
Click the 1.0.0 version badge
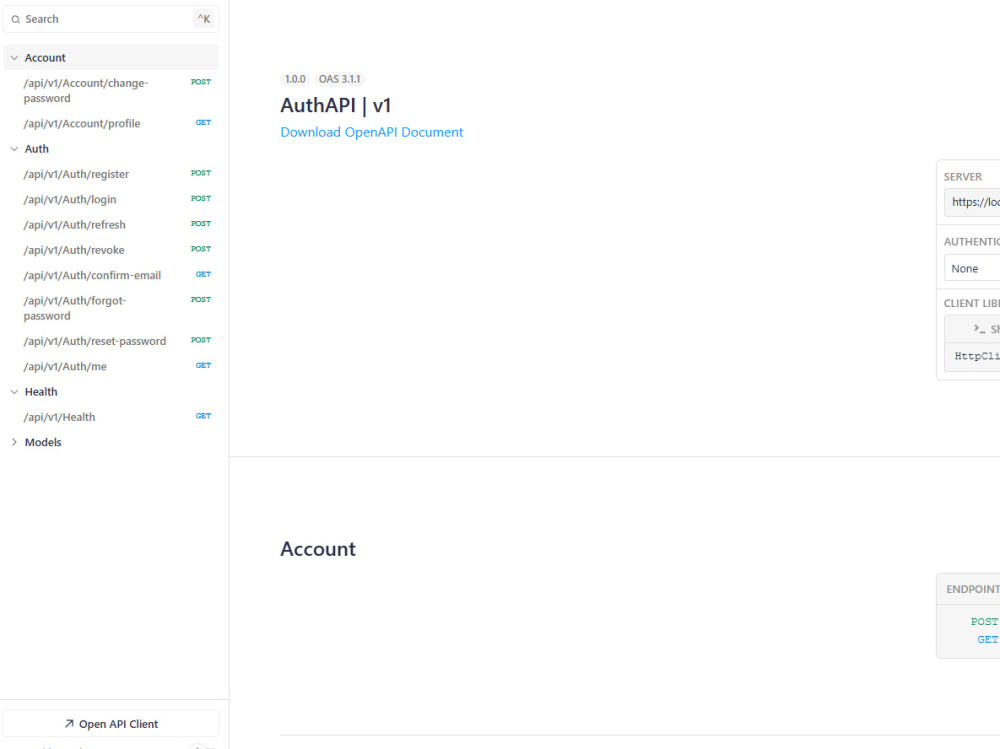[x=295, y=79]
